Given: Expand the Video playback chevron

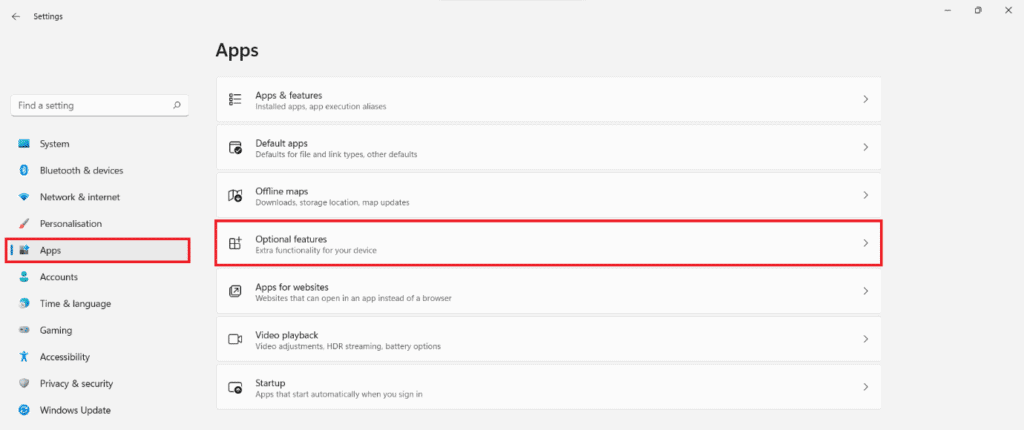Looking at the screenshot, I should point(866,339).
